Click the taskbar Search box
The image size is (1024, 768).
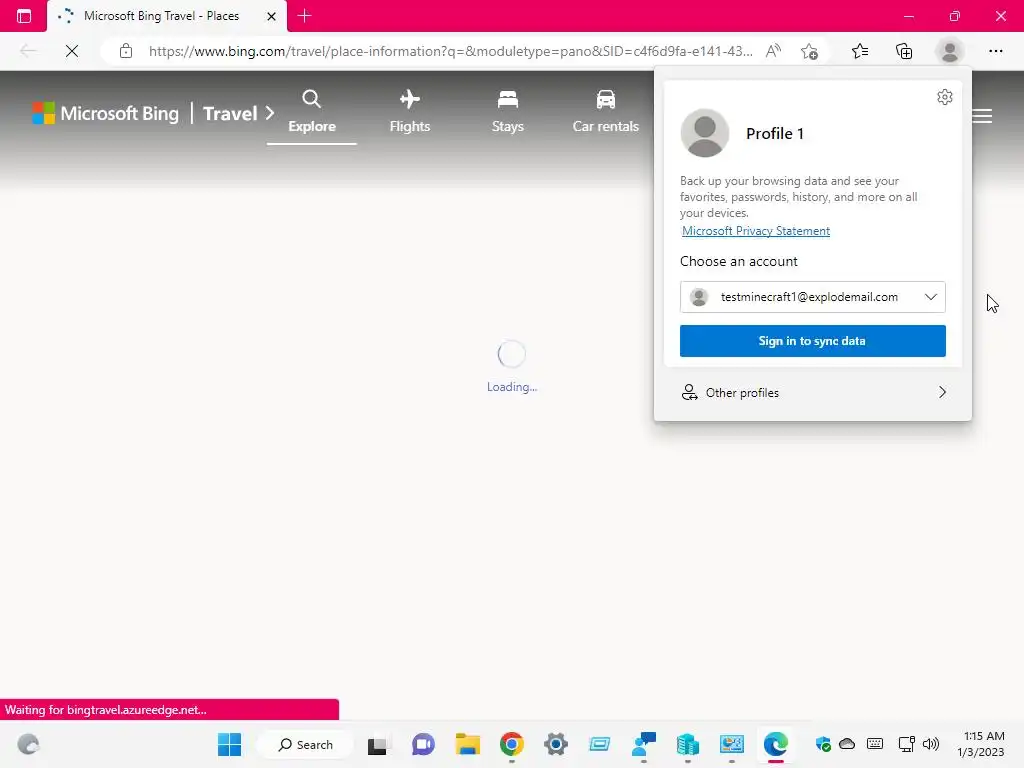305,744
